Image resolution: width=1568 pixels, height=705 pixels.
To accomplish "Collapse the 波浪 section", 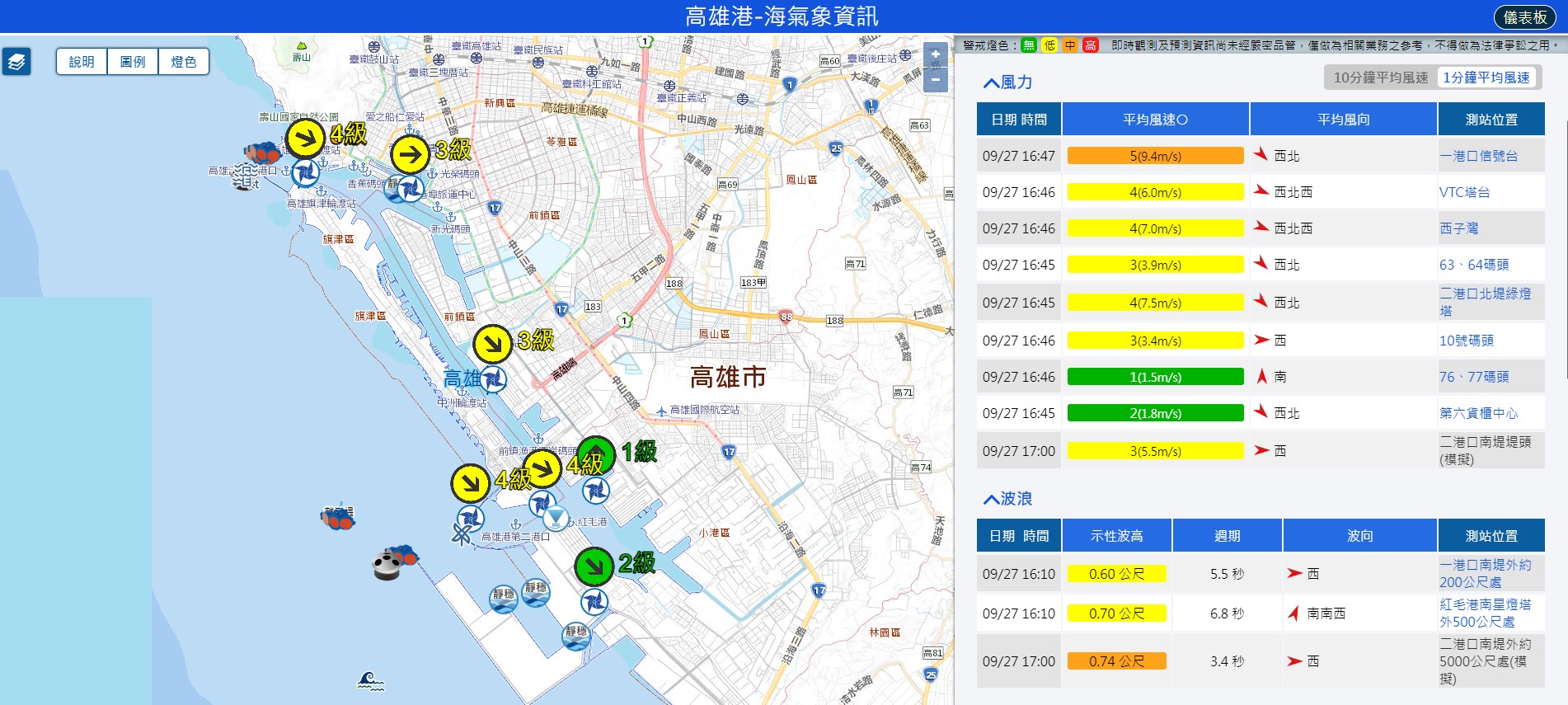I will [x=1007, y=499].
